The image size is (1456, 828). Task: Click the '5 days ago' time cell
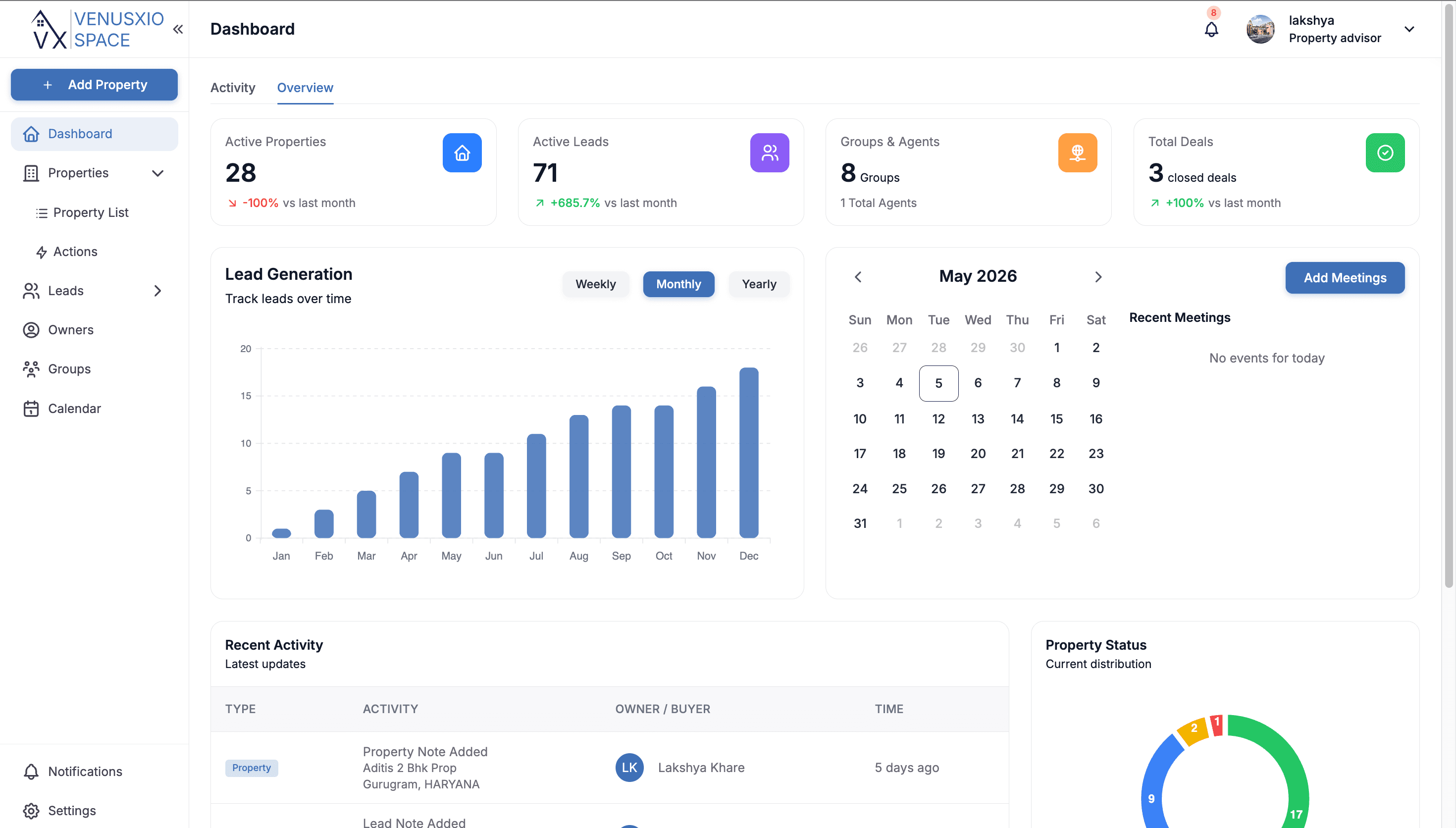pyautogui.click(x=907, y=768)
